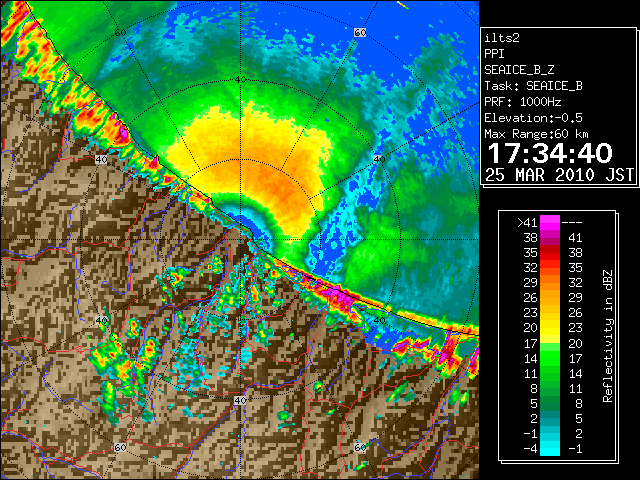Click the 'ilts2' radar name text
The image size is (640, 480).
pos(502,38)
